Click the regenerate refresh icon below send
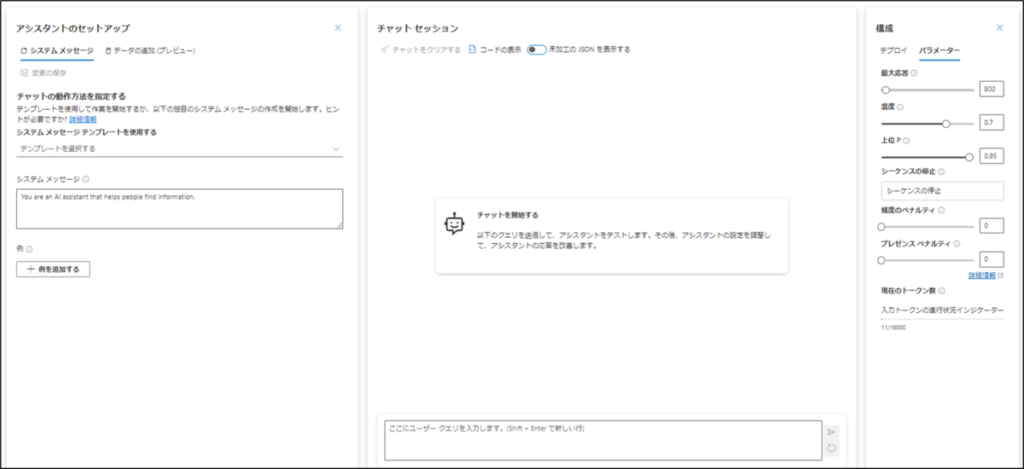The image size is (1024, 469). 831,448
